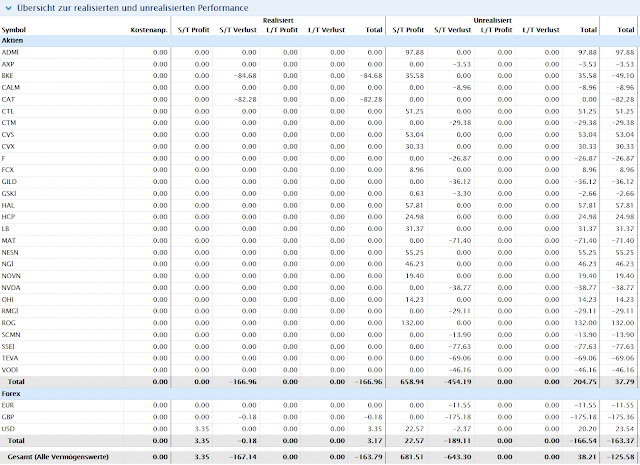This screenshot has height=465, width=640.
Task: Click Forex realized total value 3.17
Action: 374,441
